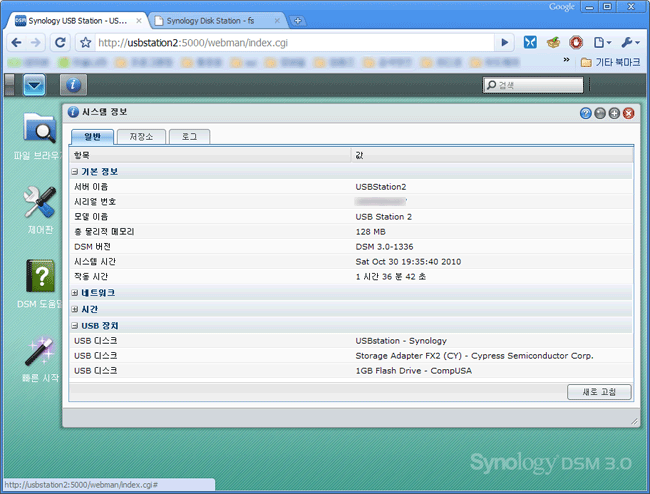This screenshot has width=650, height=494.
Task: Open the wrench settings menu
Action: 631,42
